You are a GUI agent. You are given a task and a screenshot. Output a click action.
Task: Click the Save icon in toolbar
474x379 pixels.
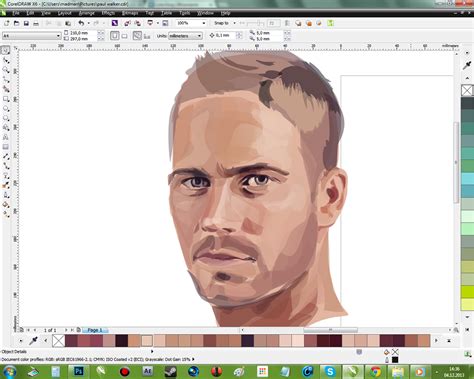tap(26, 23)
